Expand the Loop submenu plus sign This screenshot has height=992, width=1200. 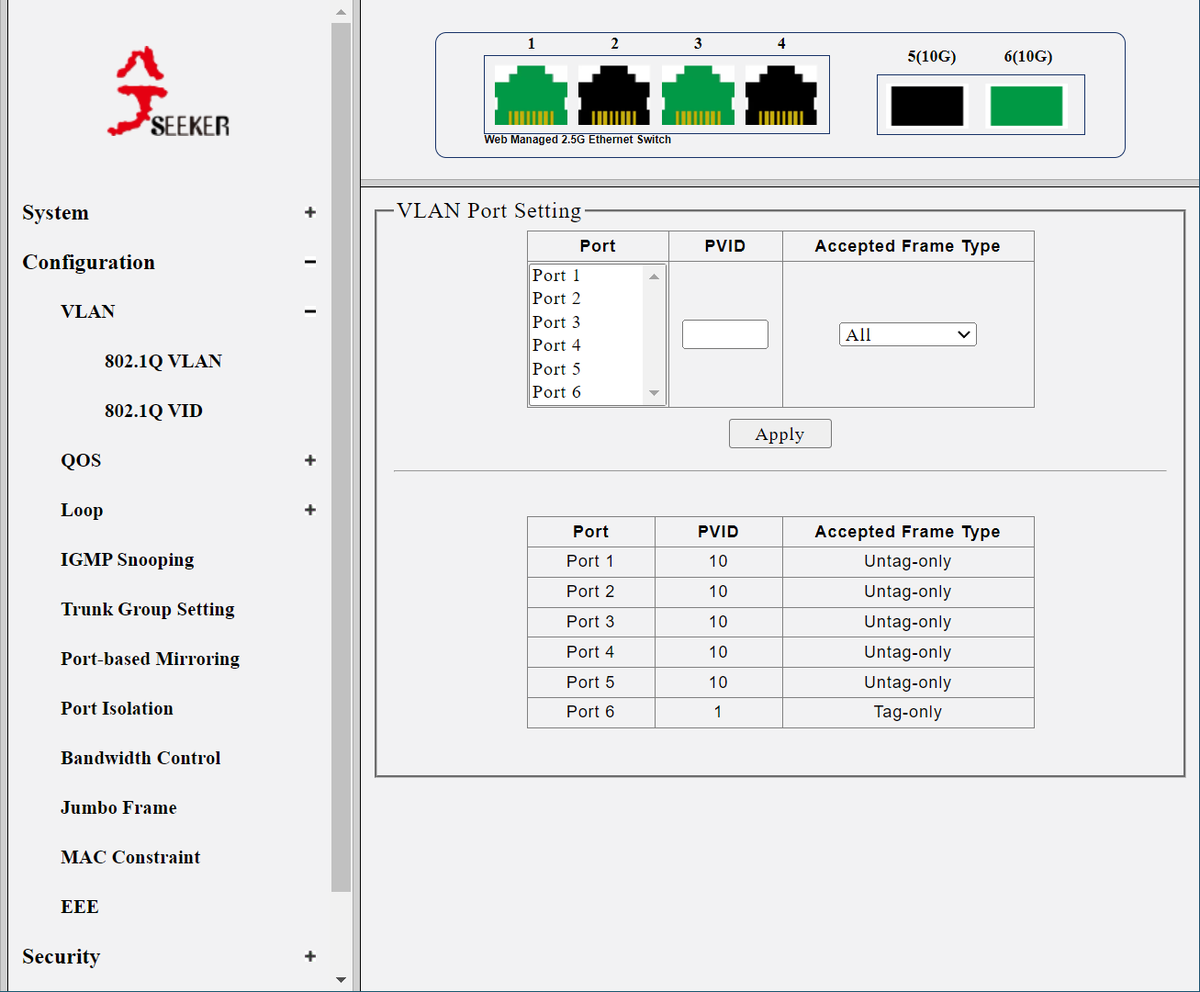click(x=310, y=510)
